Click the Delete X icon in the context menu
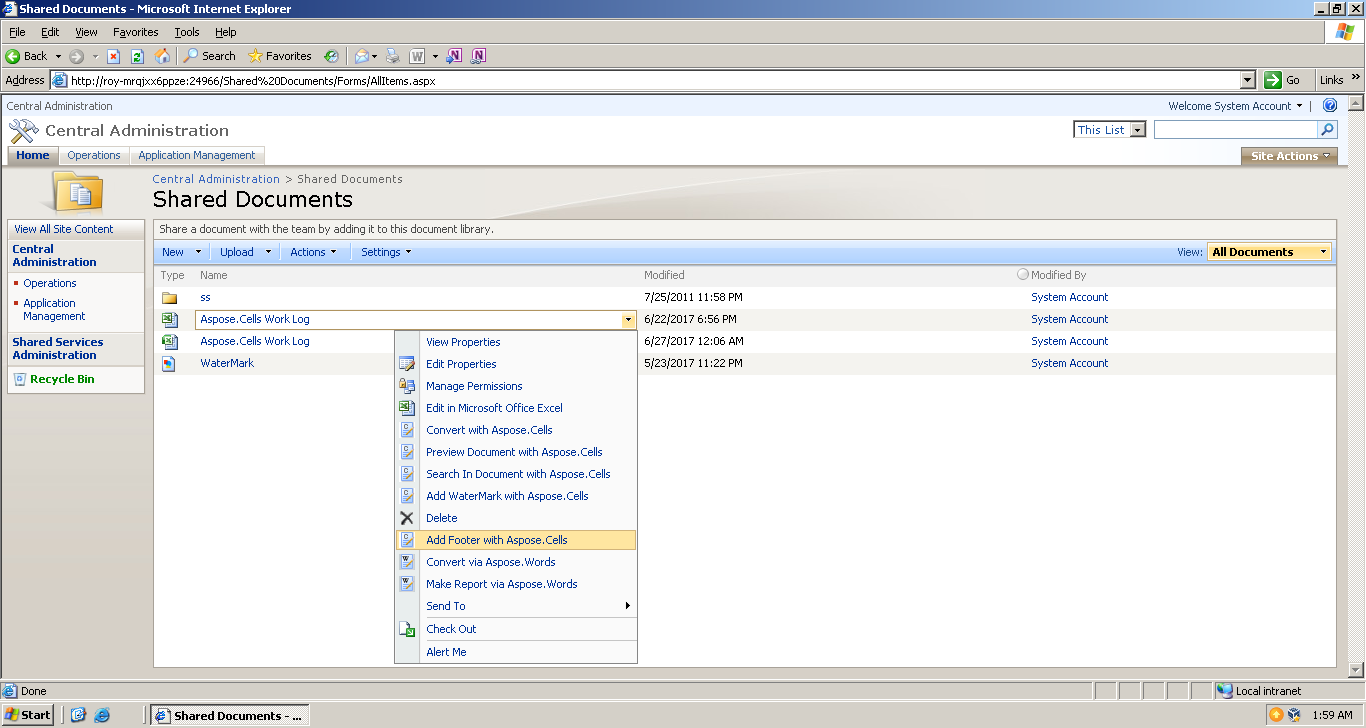Viewport: 1366px width, 728px height. coord(407,518)
